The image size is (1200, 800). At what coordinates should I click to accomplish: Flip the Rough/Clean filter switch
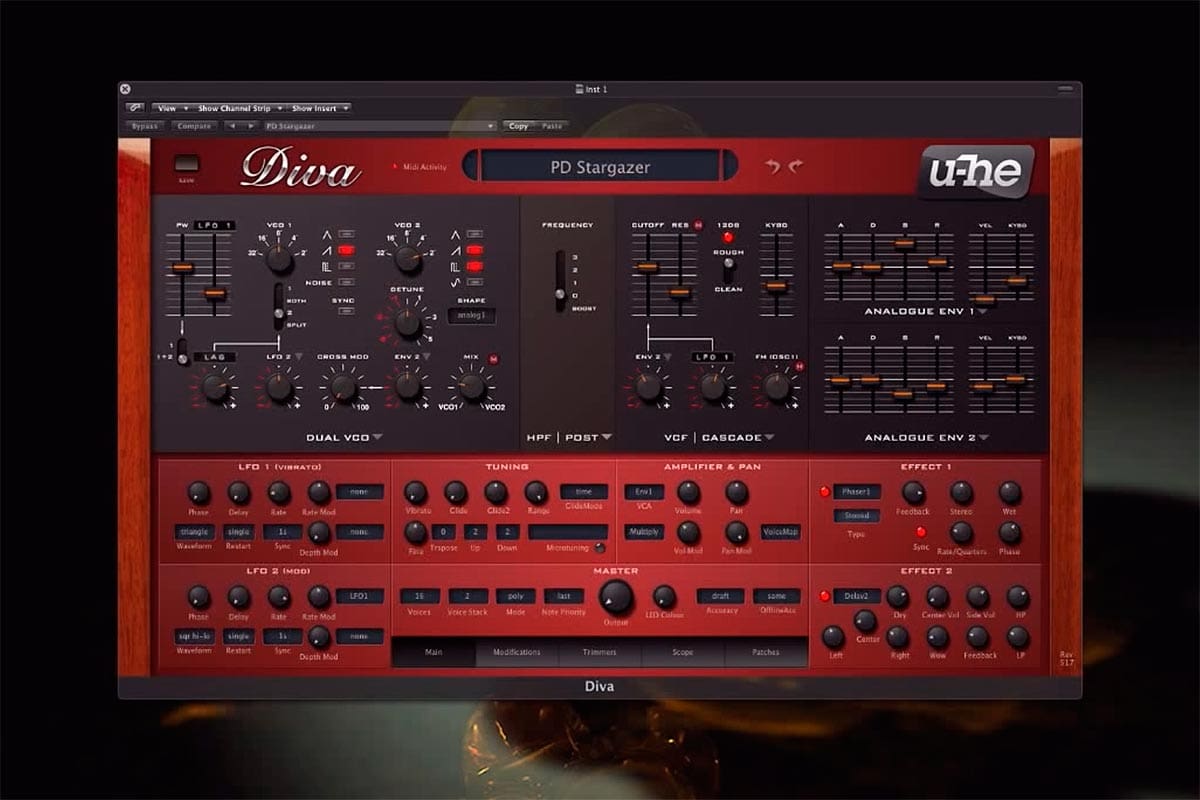(728, 270)
